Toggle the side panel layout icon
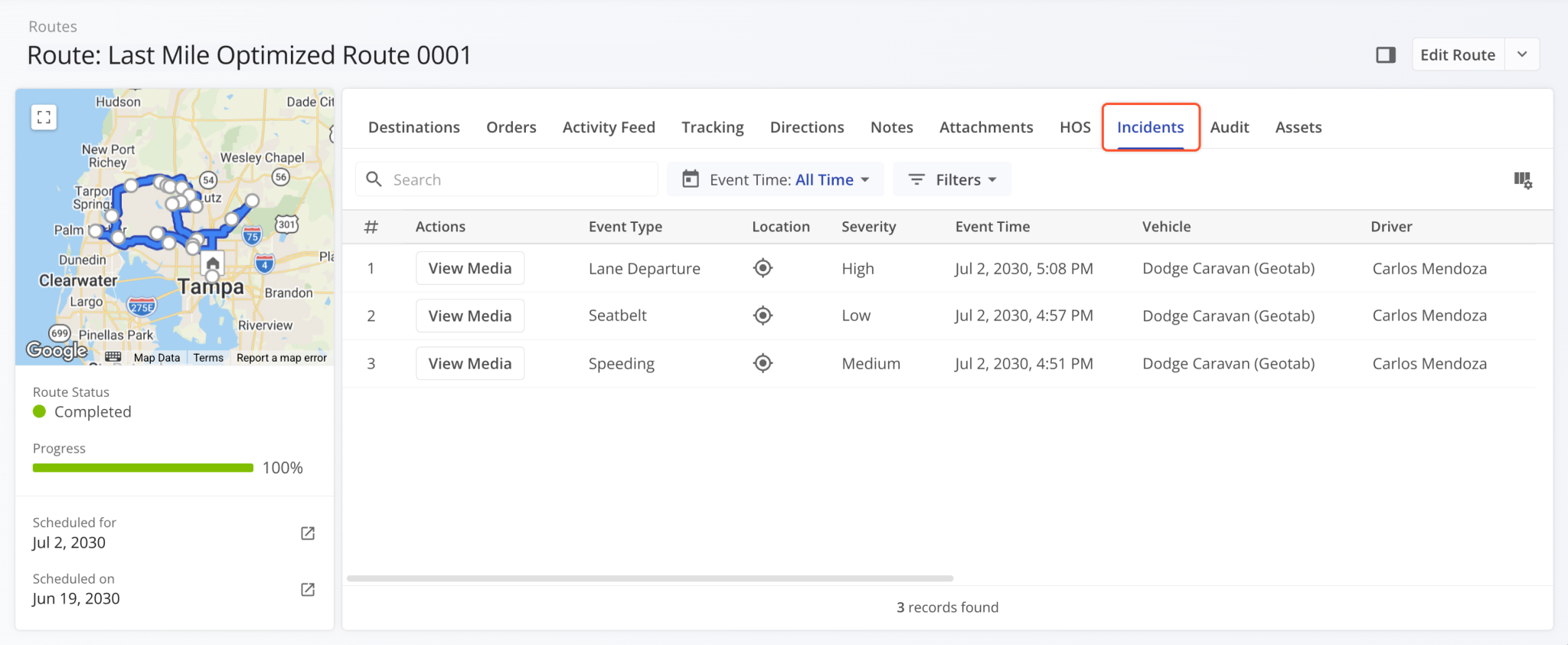This screenshot has width=1568, height=645. (x=1386, y=54)
